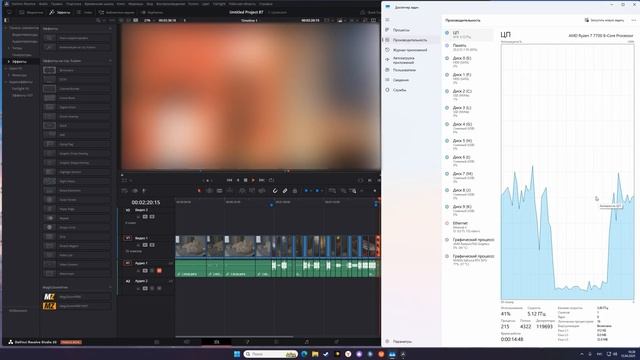Toggle auto track selector on Video 2
This screenshot has height=360, width=640.
pos(145,217)
